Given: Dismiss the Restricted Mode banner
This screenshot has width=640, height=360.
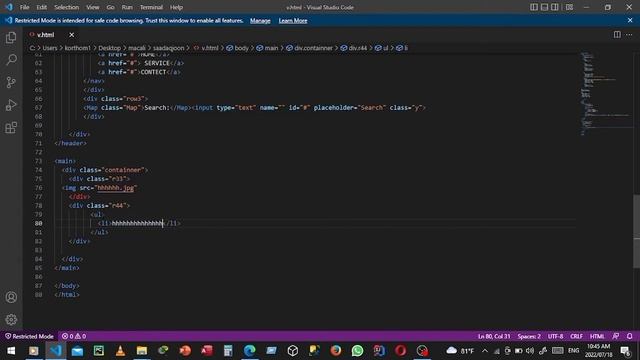Looking at the screenshot, I should point(630,20).
